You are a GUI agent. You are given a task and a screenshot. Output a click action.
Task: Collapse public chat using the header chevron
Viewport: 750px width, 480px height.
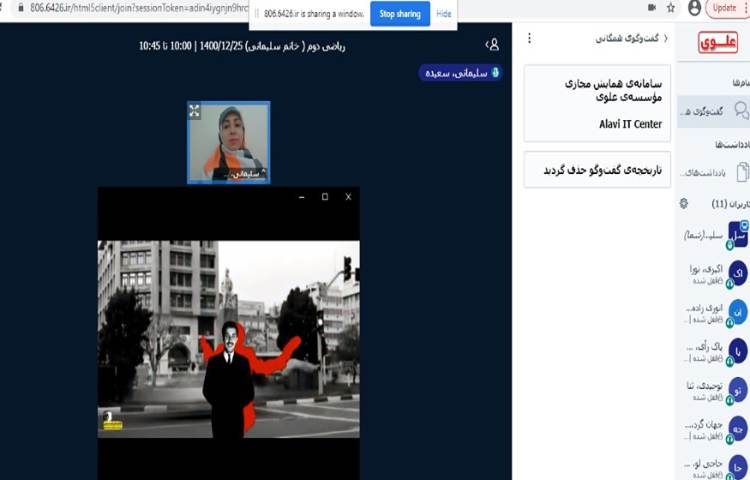(x=666, y=38)
